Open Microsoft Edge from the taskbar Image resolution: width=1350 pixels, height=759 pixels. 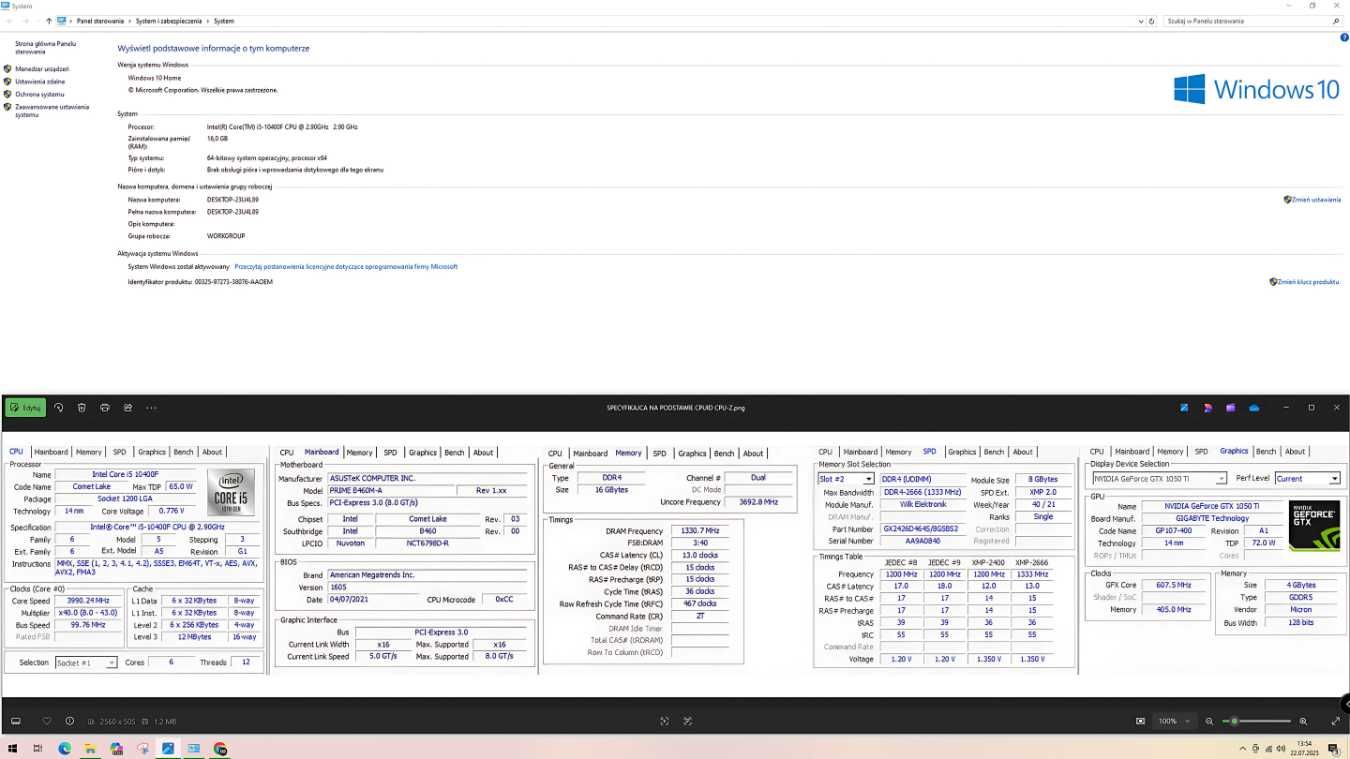click(64, 748)
